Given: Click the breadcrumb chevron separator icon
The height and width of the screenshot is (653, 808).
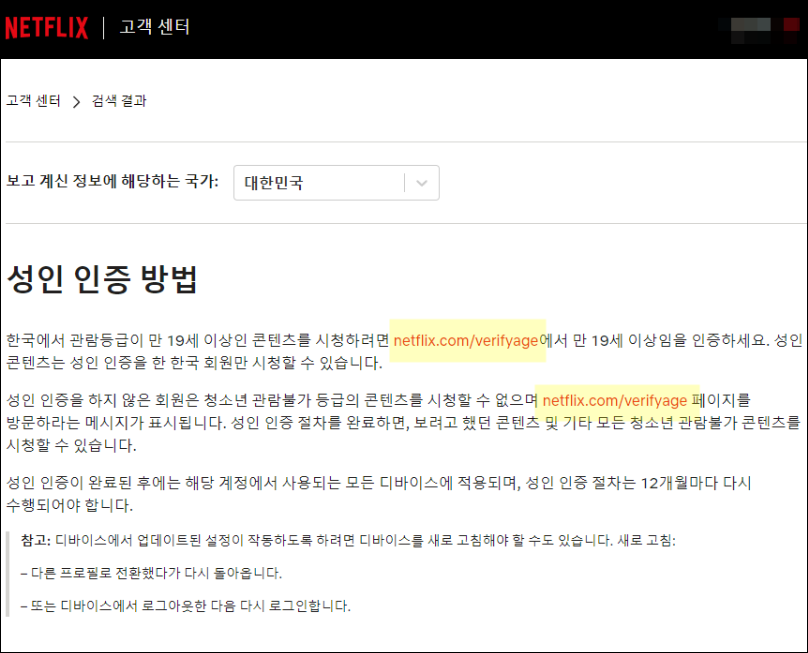Looking at the screenshot, I should click(76, 102).
